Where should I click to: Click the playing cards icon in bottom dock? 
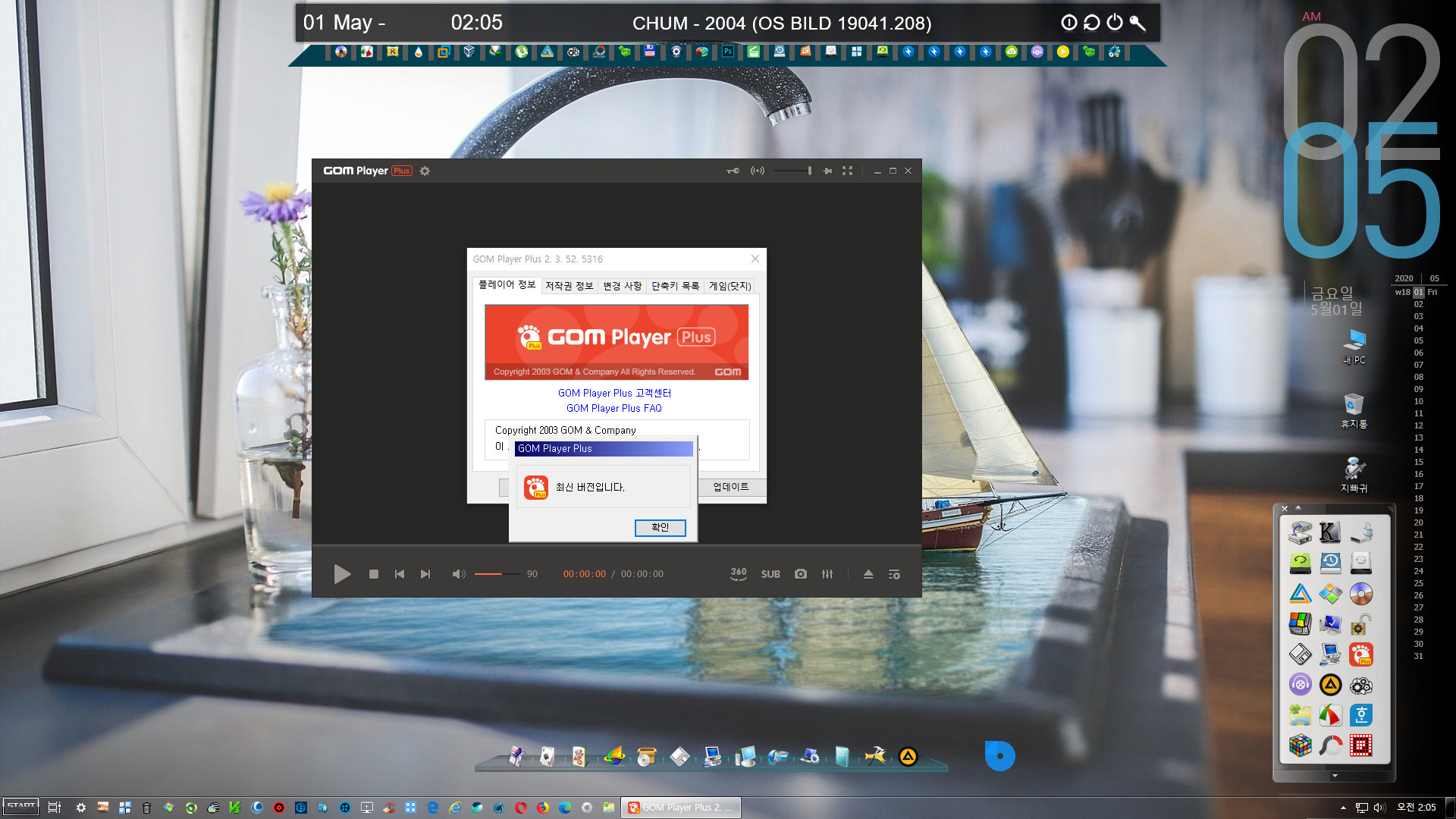pyautogui.click(x=547, y=756)
